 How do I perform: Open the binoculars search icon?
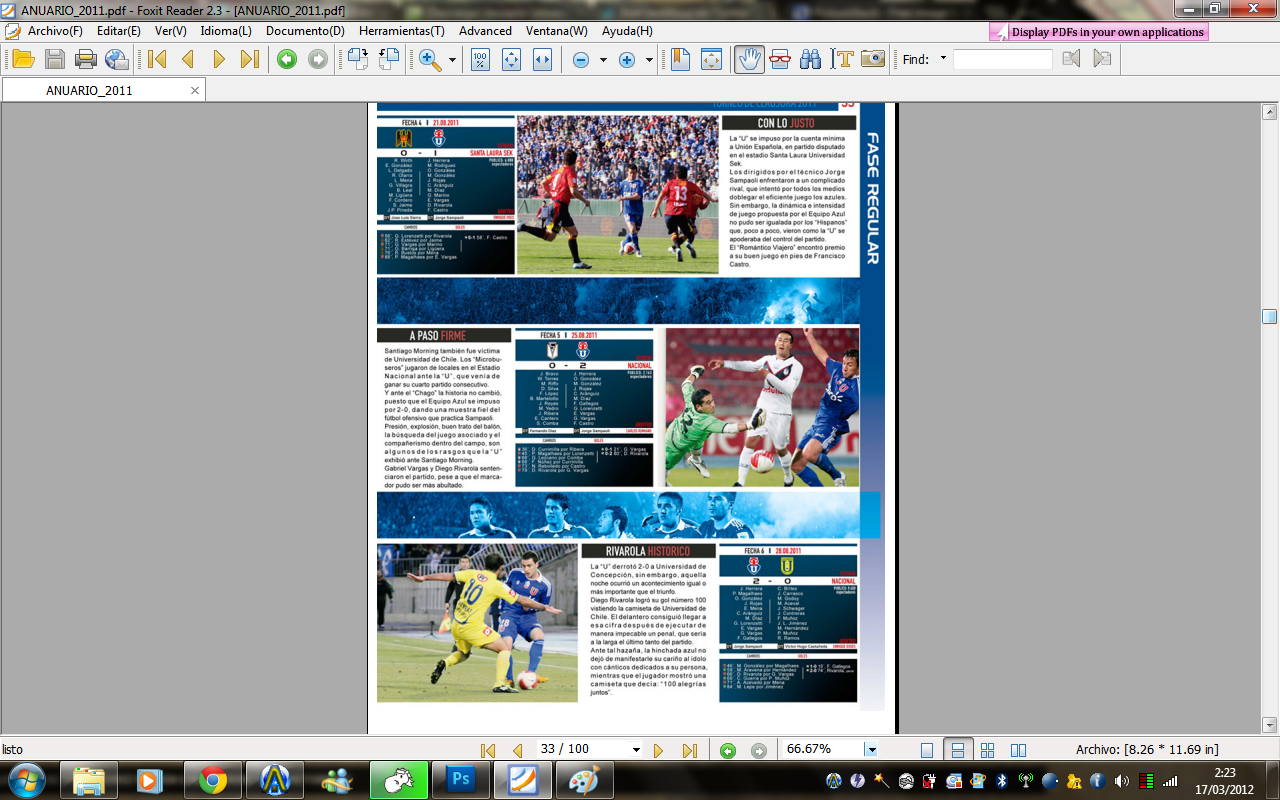[x=811, y=59]
